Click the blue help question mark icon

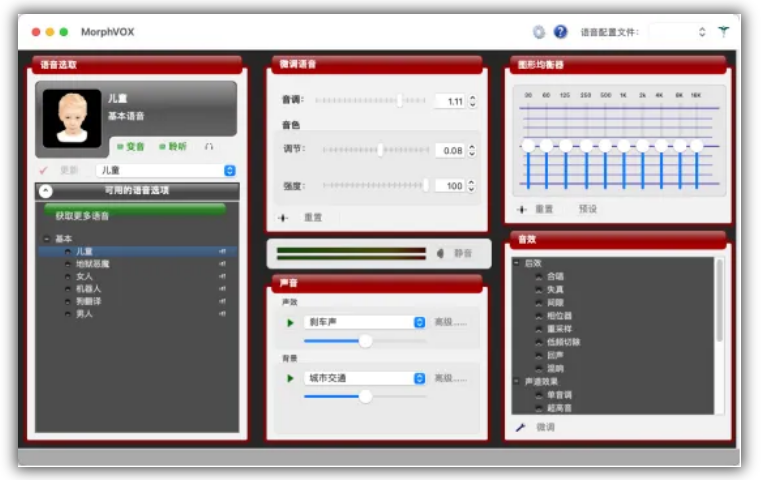tap(560, 32)
